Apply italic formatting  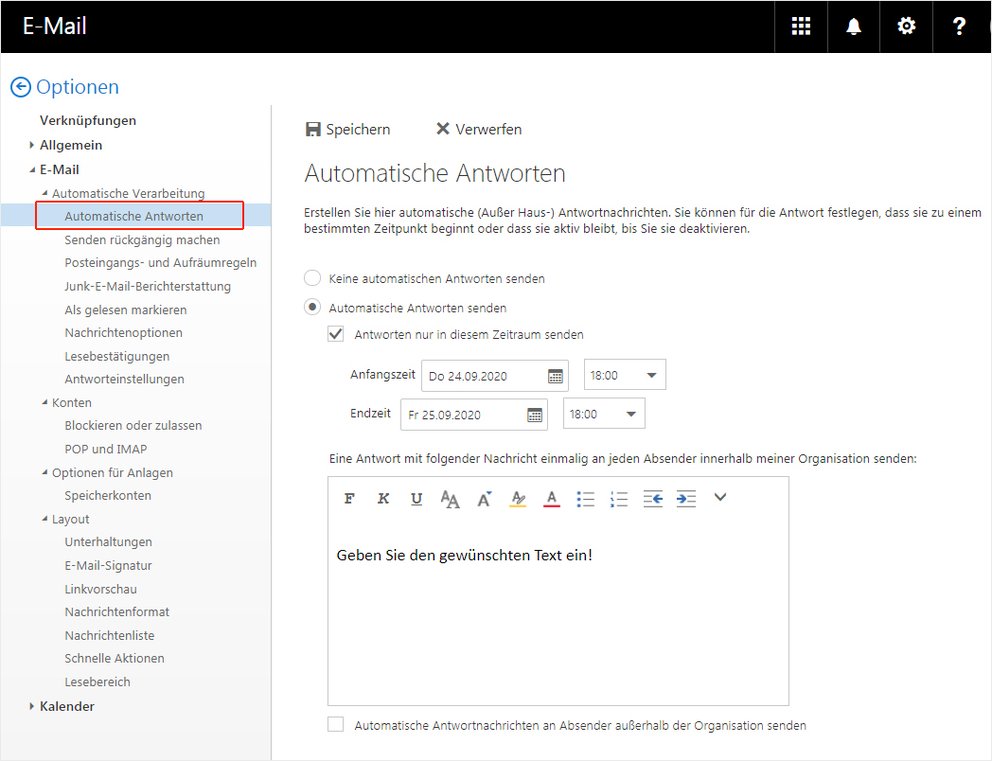click(384, 498)
